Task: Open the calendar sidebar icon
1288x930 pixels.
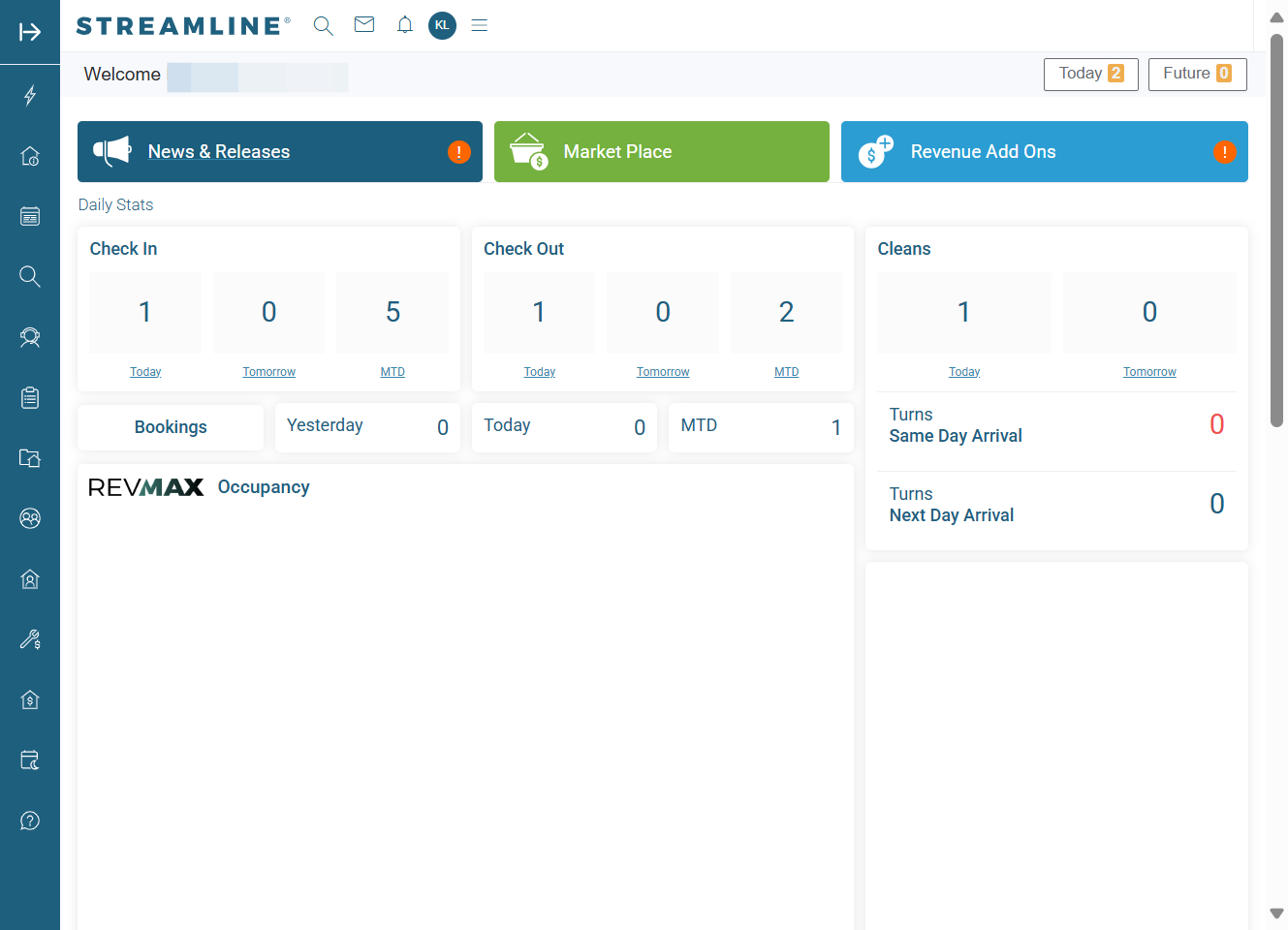Action: pos(30,216)
